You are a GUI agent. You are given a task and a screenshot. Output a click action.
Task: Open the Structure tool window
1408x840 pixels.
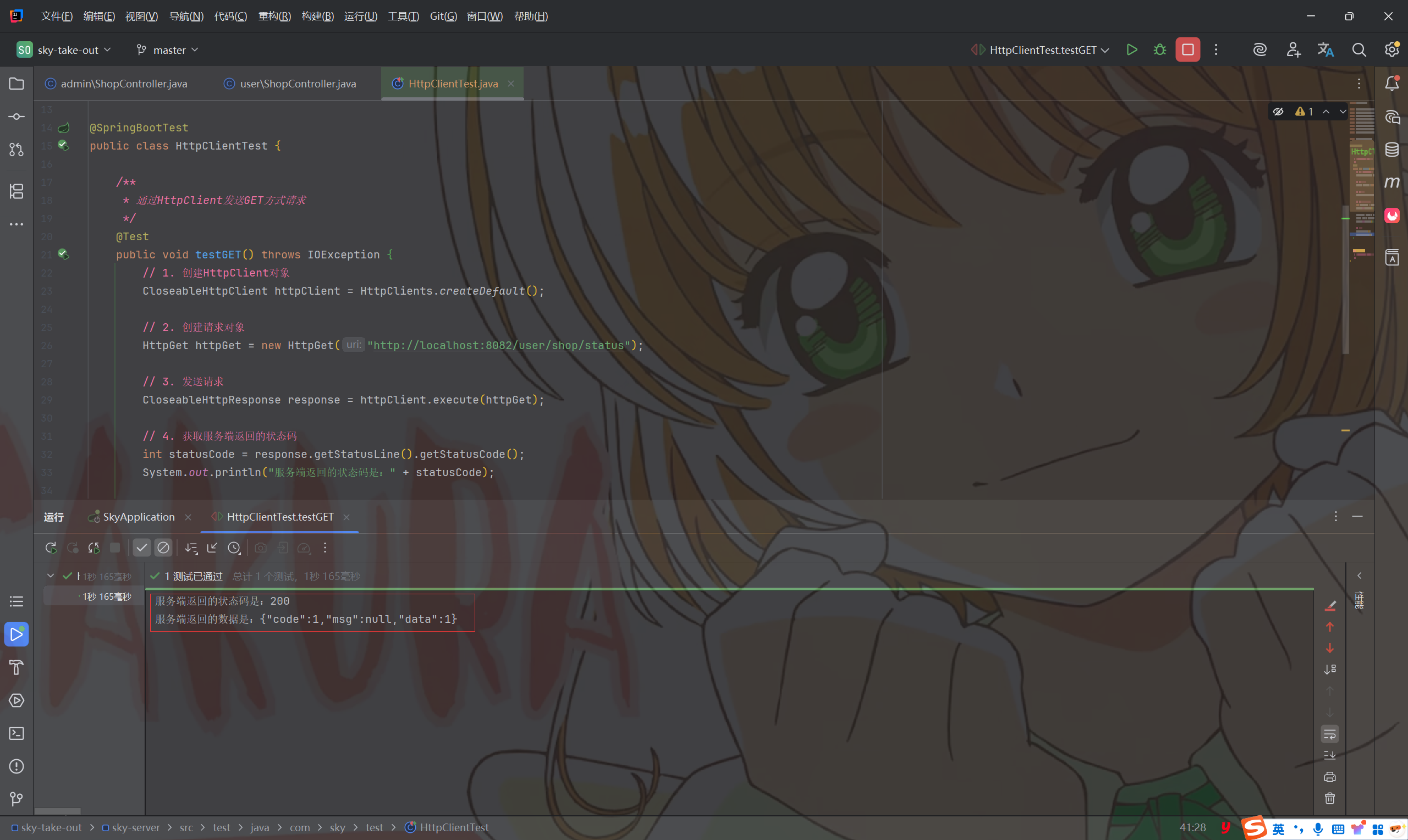(16, 191)
